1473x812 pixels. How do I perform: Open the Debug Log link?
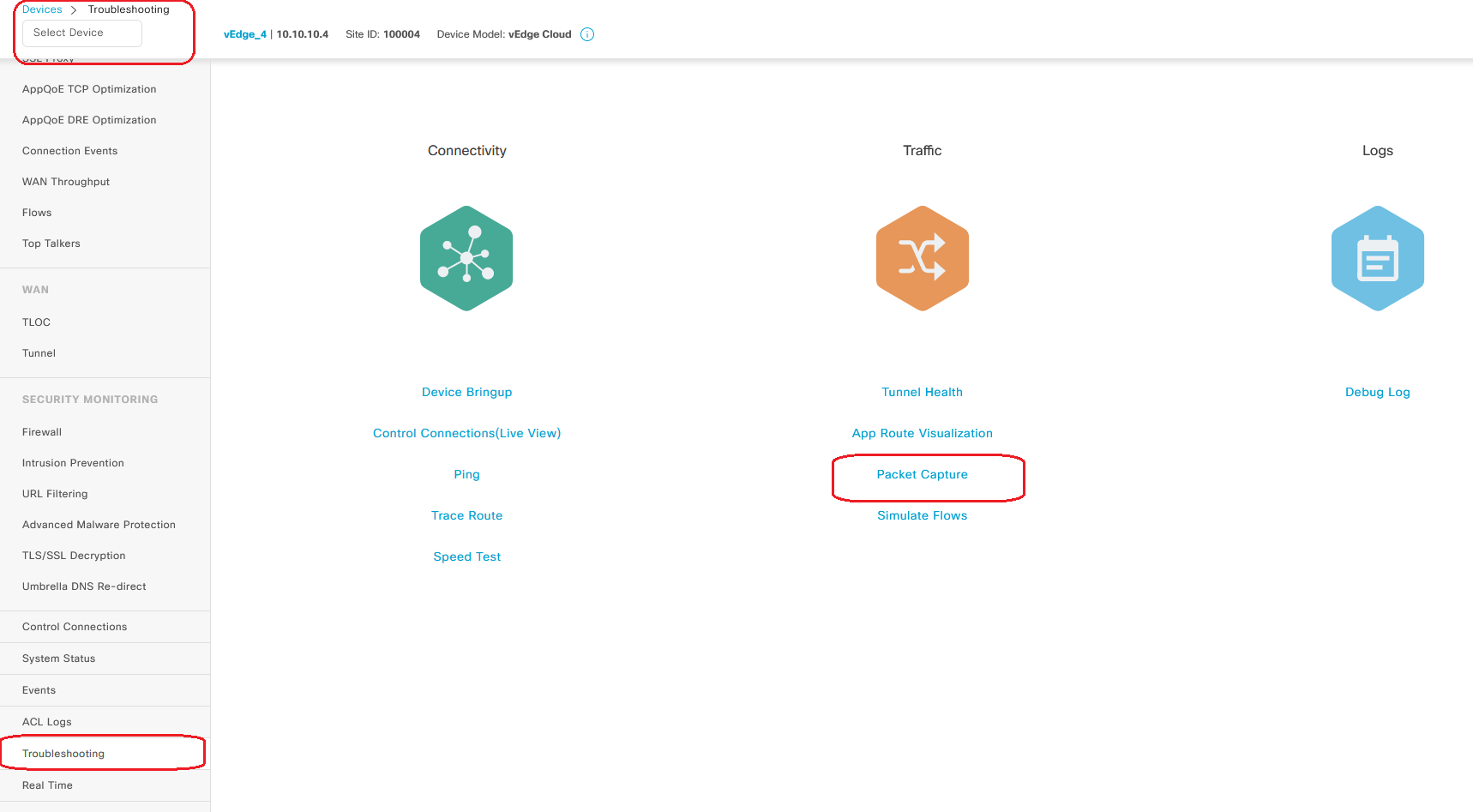point(1377,392)
